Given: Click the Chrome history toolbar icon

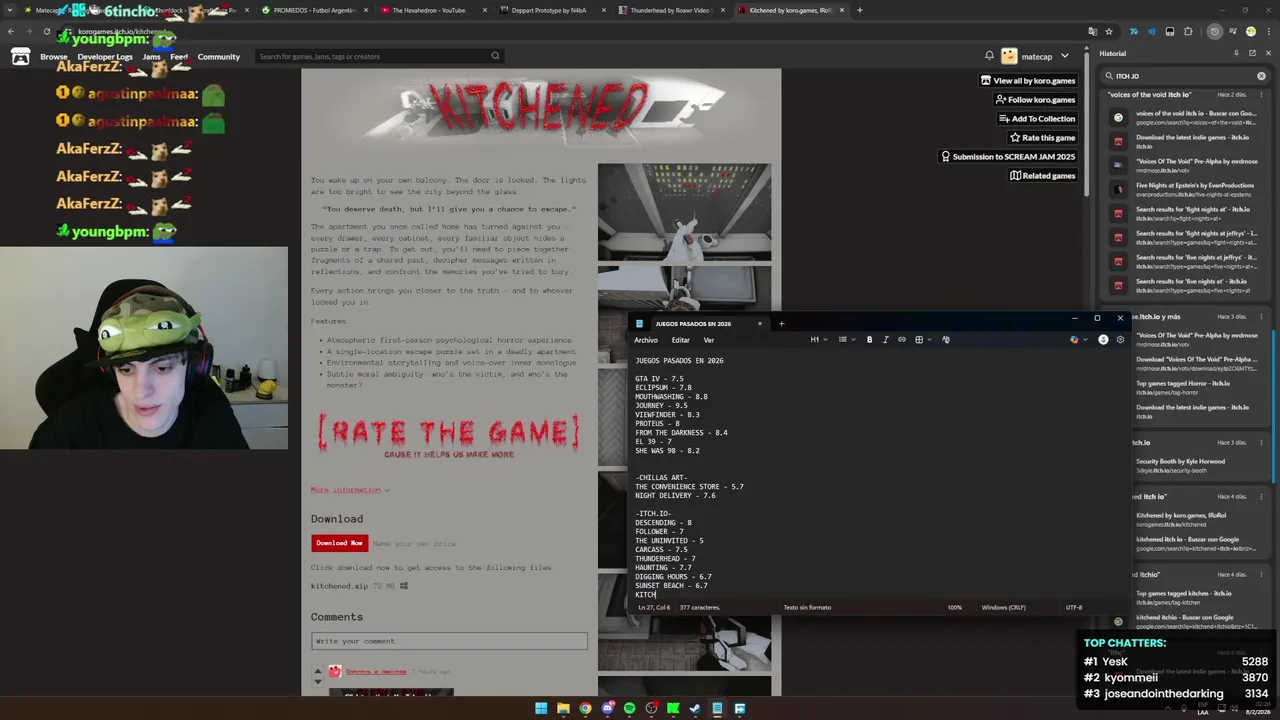Looking at the screenshot, I should click(x=1215, y=31).
